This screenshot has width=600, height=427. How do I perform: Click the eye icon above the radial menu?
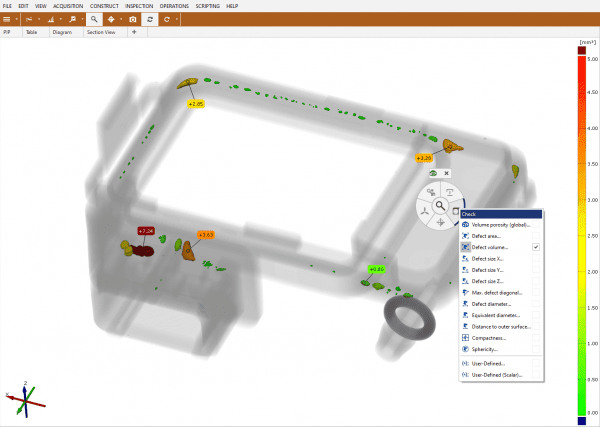pos(433,173)
